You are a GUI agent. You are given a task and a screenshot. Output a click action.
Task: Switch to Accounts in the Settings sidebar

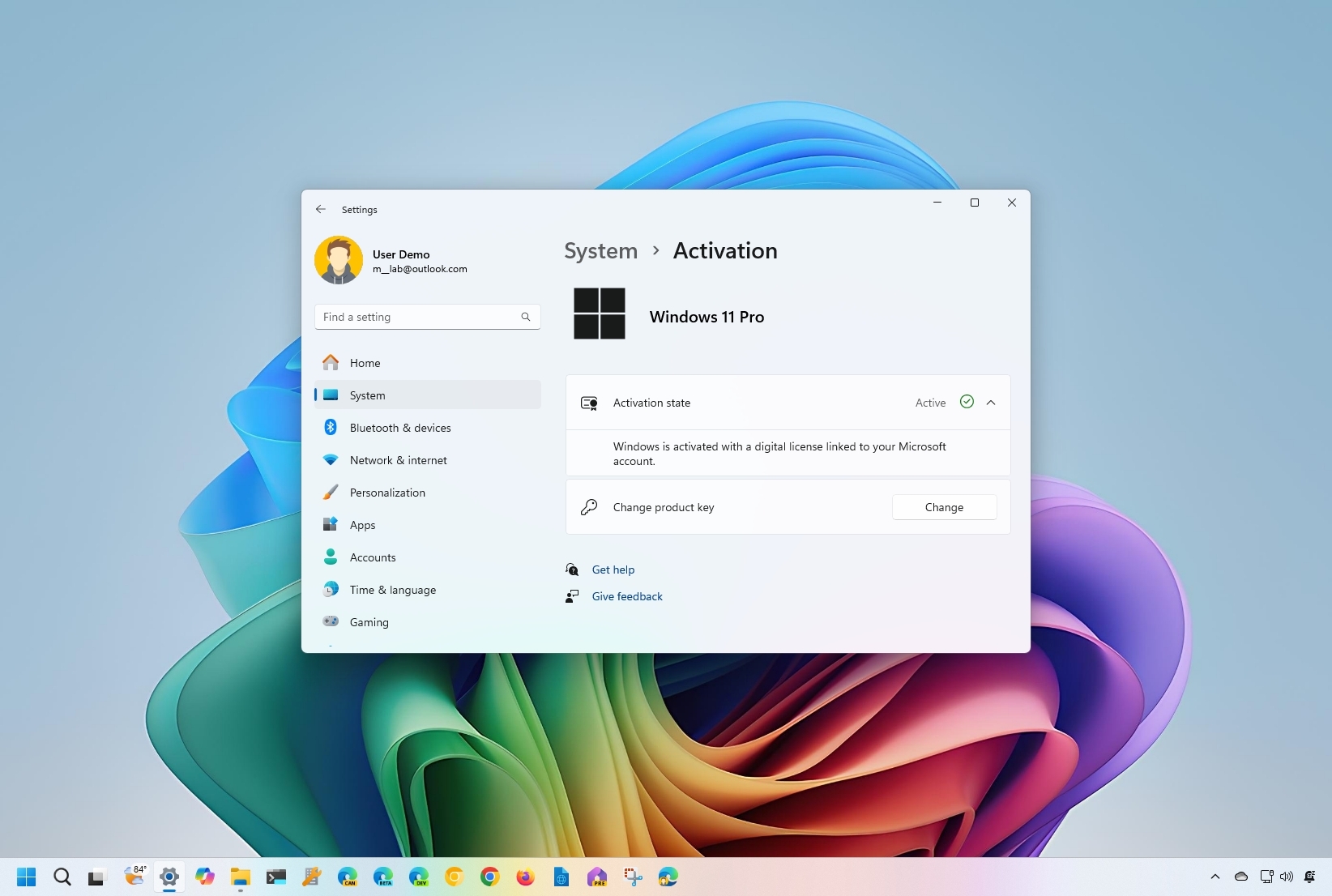pyautogui.click(x=372, y=557)
